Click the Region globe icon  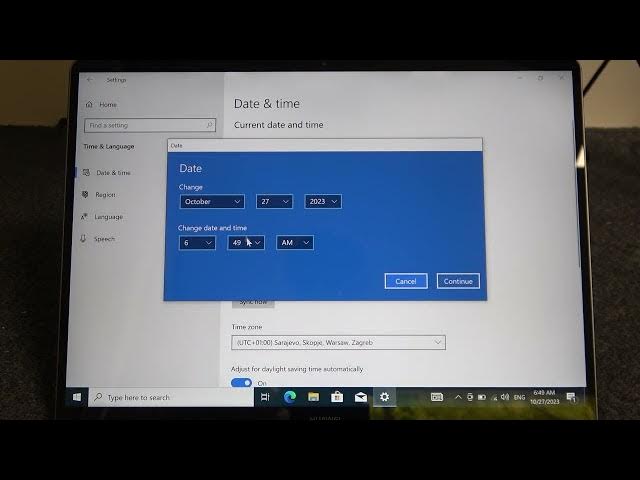(85, 194)
